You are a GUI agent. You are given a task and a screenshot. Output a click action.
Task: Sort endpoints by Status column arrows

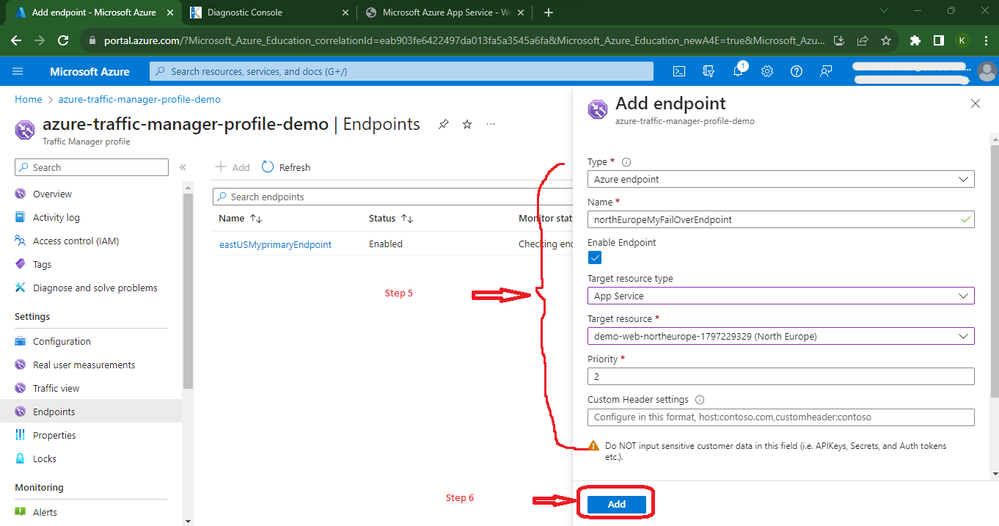(x=407, y=218)
